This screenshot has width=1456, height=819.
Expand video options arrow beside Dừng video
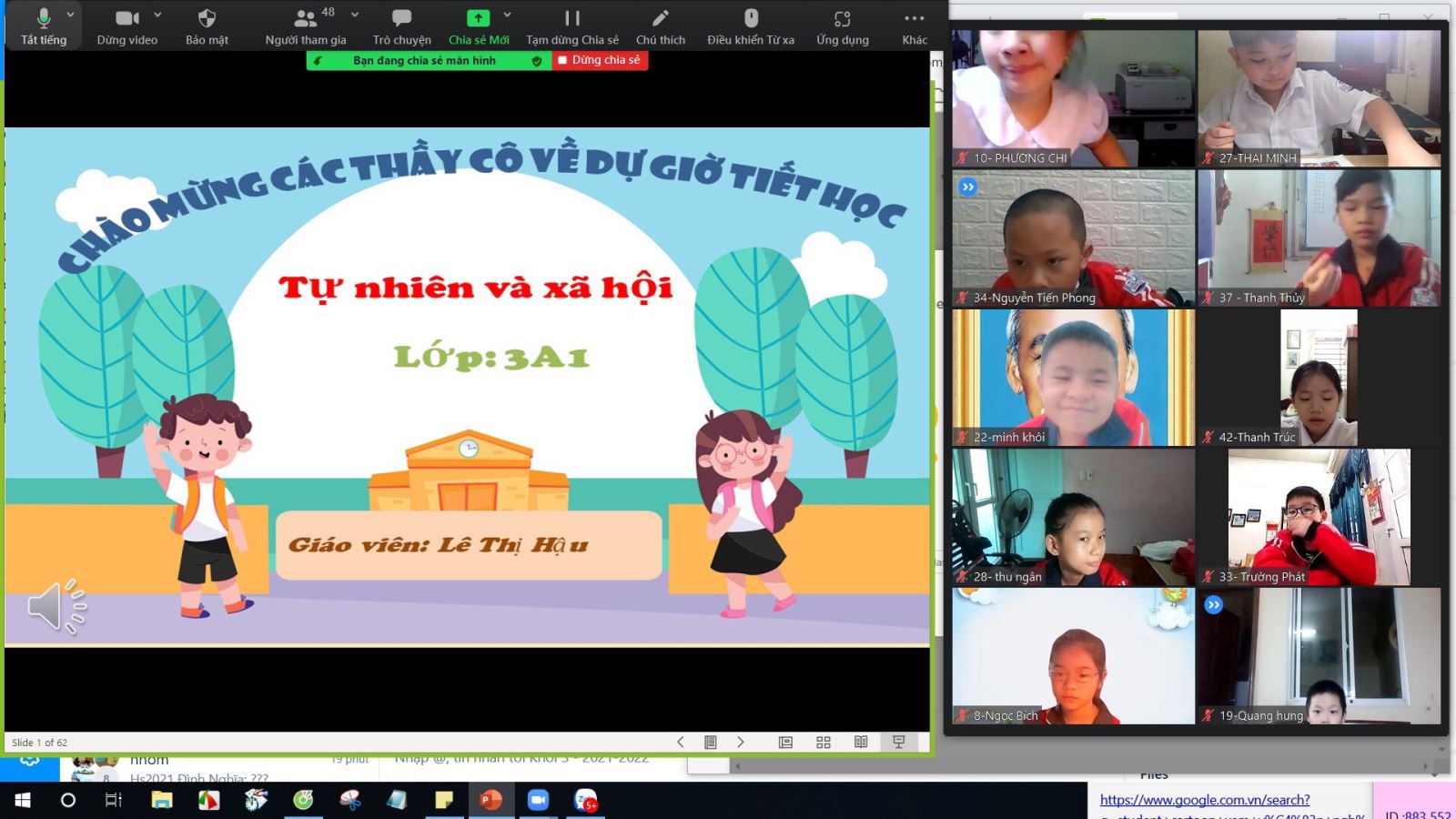pyautogui.click(x=157, y=15)
